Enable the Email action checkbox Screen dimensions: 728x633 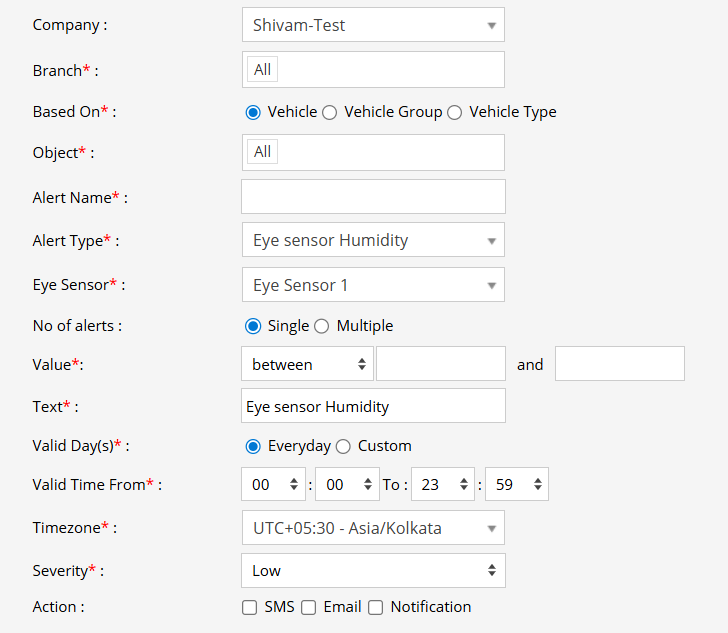pyautogui.click(x=309, y=607)
